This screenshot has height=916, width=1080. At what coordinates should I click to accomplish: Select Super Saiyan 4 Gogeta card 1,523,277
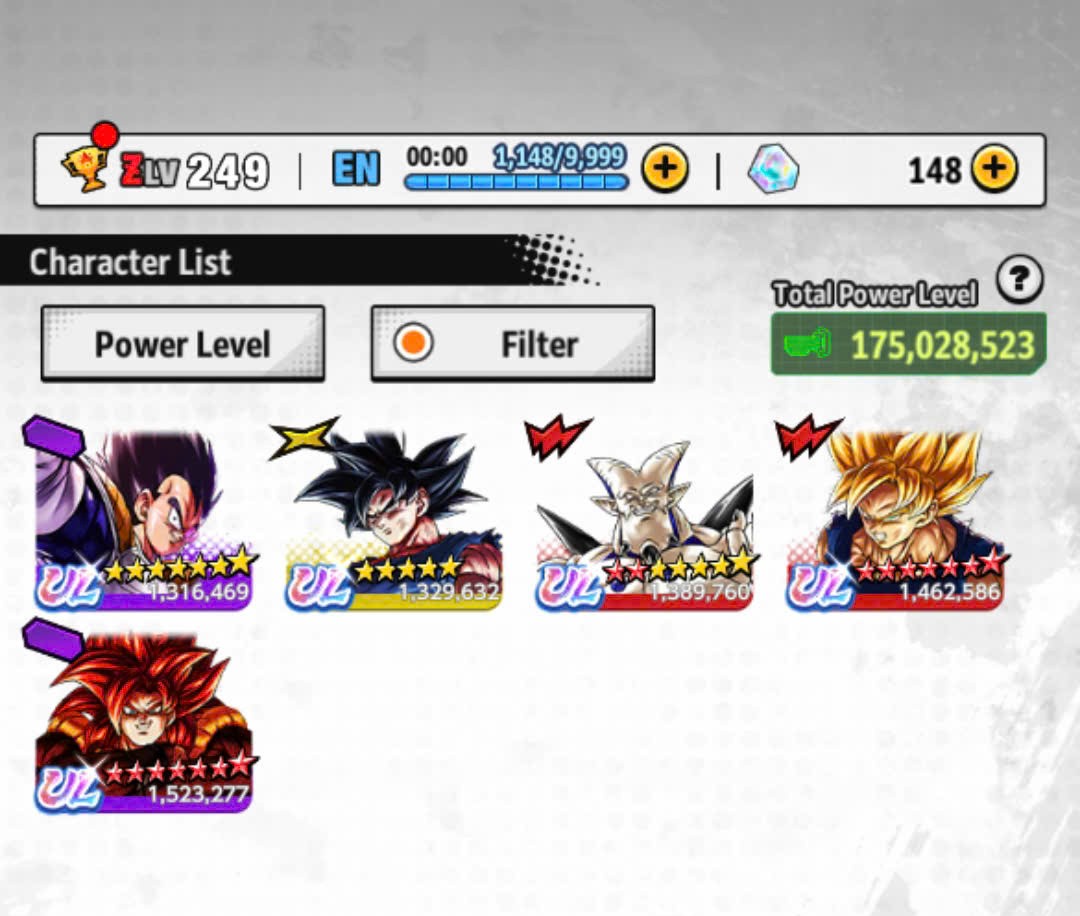click(x=143, y=722)
